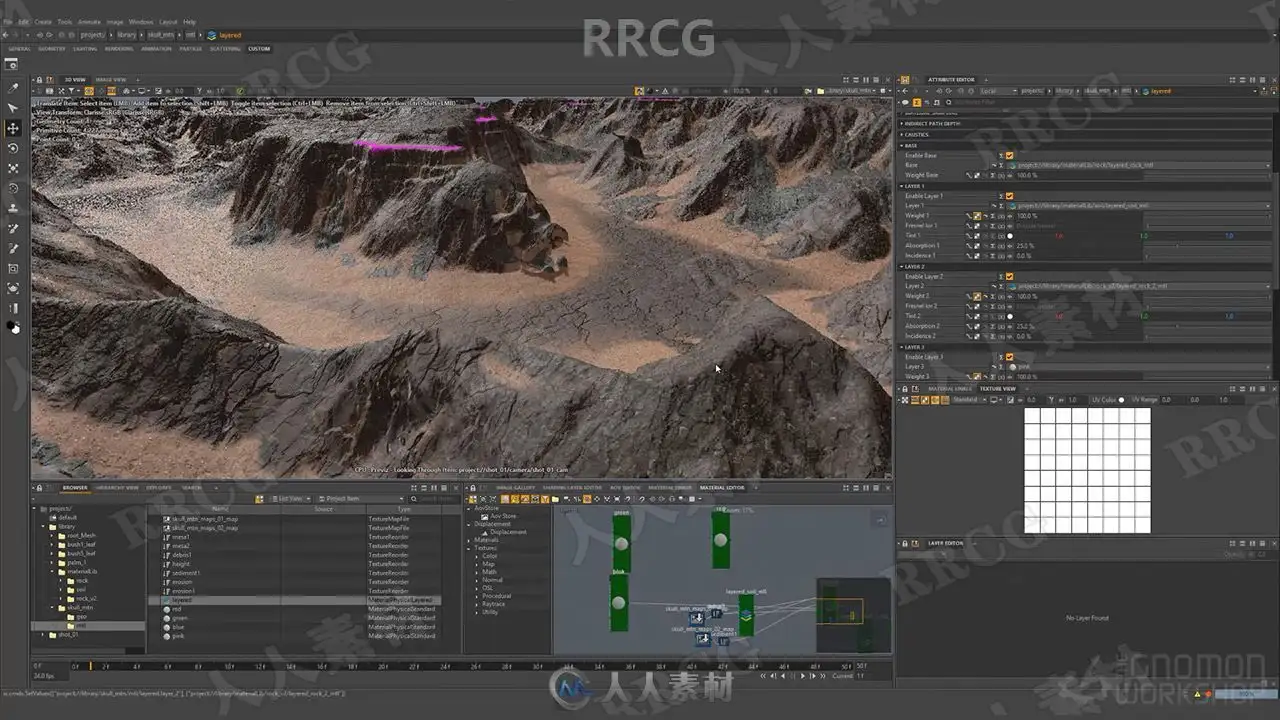Select the blue material node in Material Editor
Screen dimensions: 1280x720
(x=619, y=602)
